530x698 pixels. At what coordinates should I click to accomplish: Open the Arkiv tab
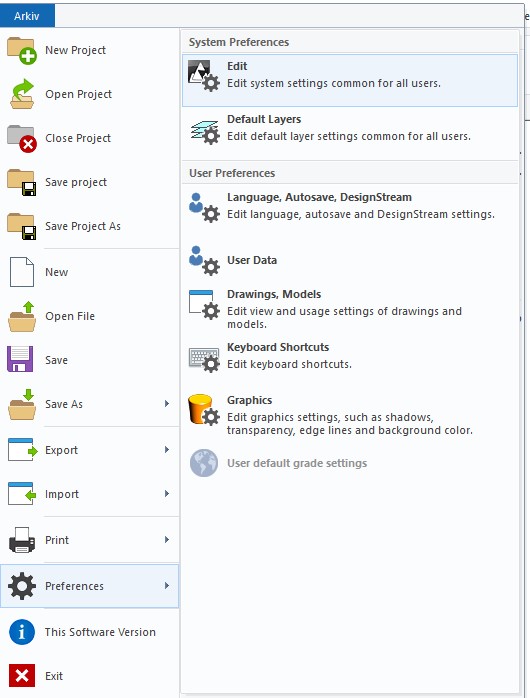[x=27, y=16]
